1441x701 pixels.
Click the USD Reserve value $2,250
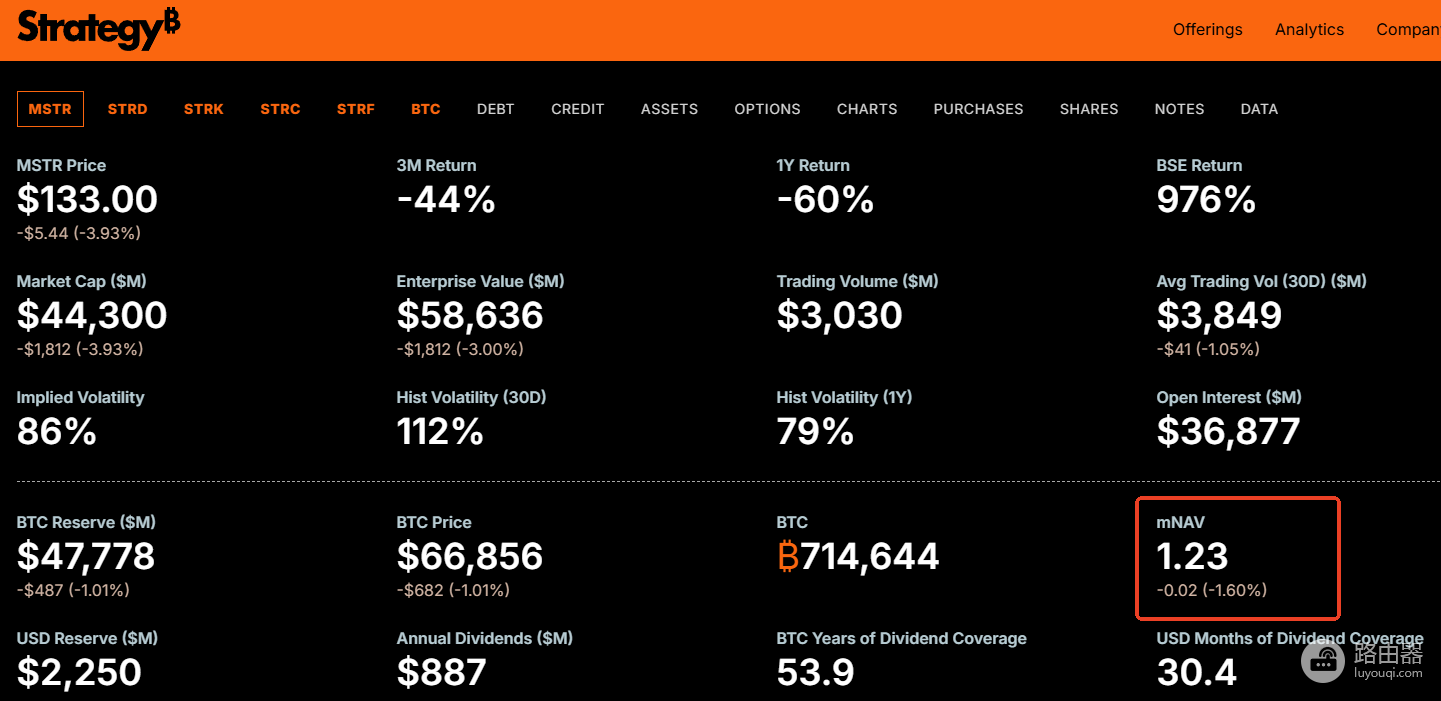(x=79, y=672)
